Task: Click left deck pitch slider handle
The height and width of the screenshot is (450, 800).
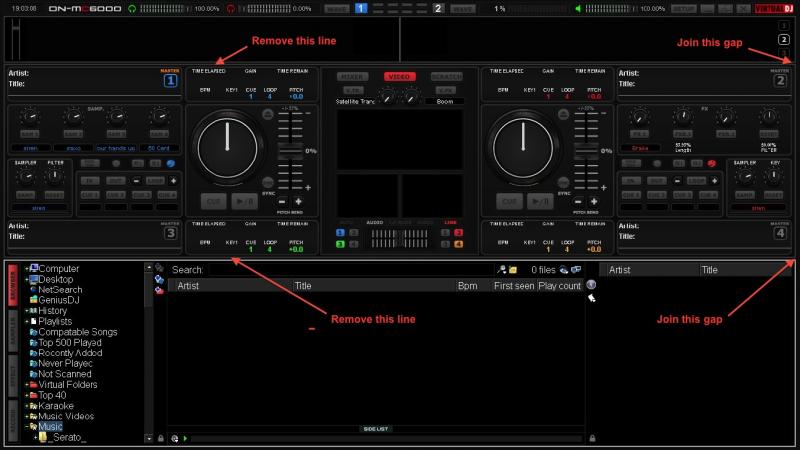Action: click(290, 151)
